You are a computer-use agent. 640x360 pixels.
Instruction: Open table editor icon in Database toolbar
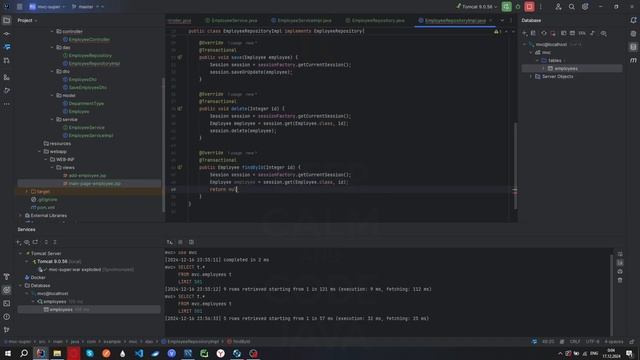[x=572, y=33]
